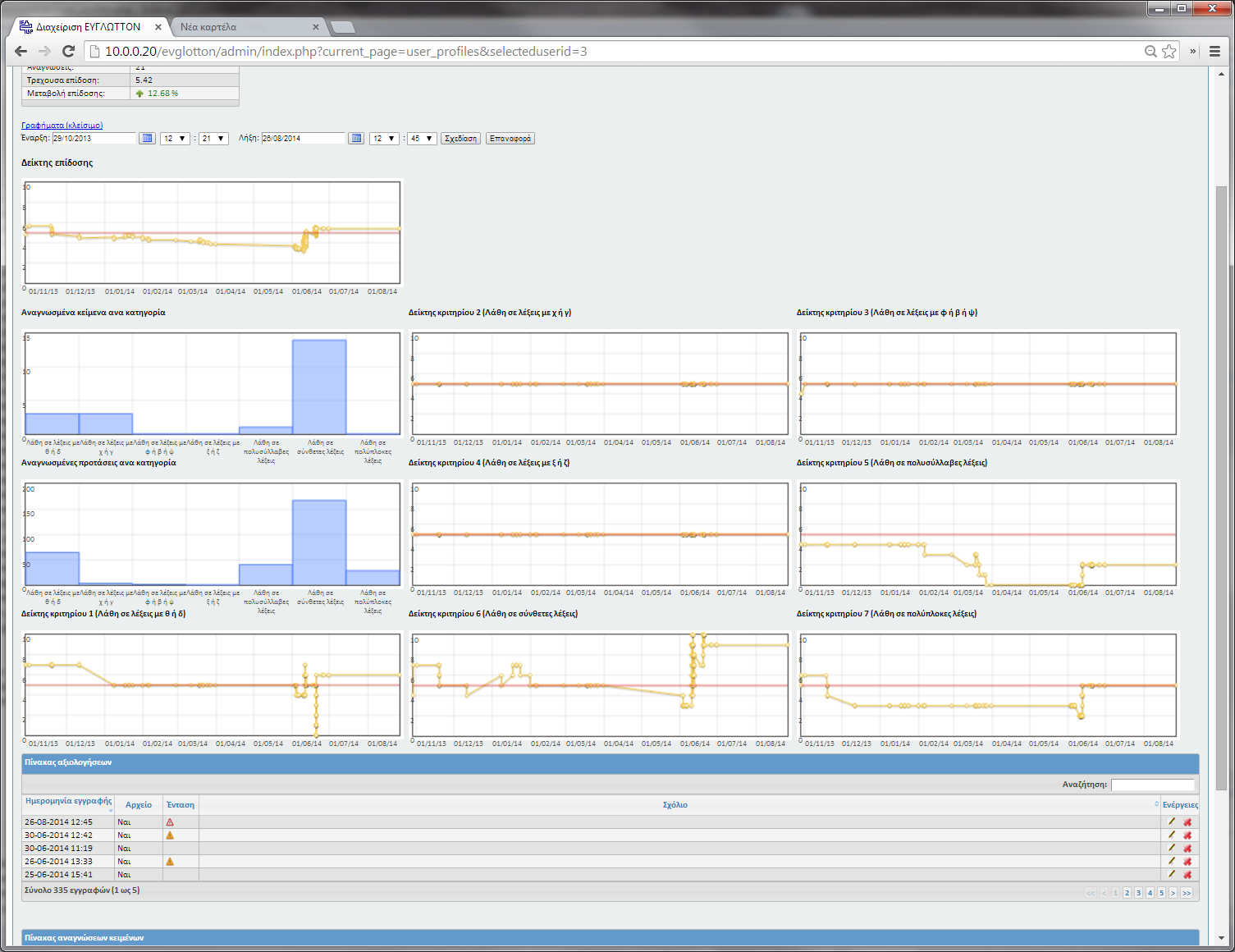Edit the 30-06-2014 11:19 evaluation row
The image size is (1235, 952).
tap(1172, 848)
